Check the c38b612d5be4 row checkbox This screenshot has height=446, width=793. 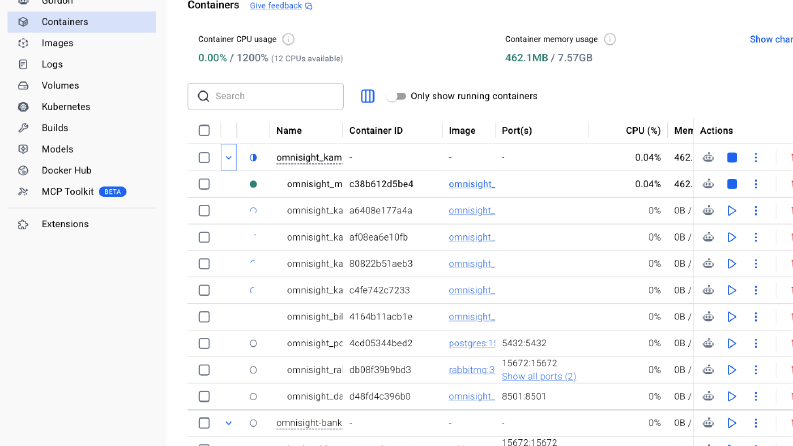pos(204,184)
